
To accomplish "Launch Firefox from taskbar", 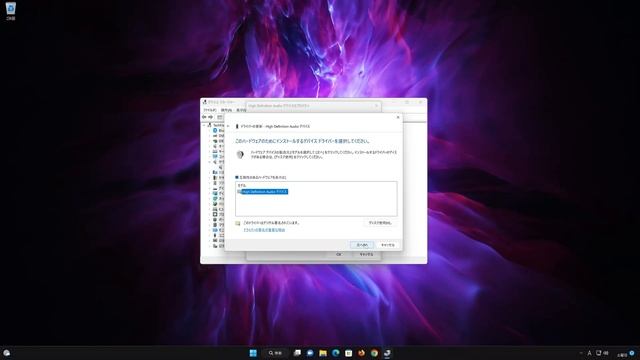I will (361, 353).
